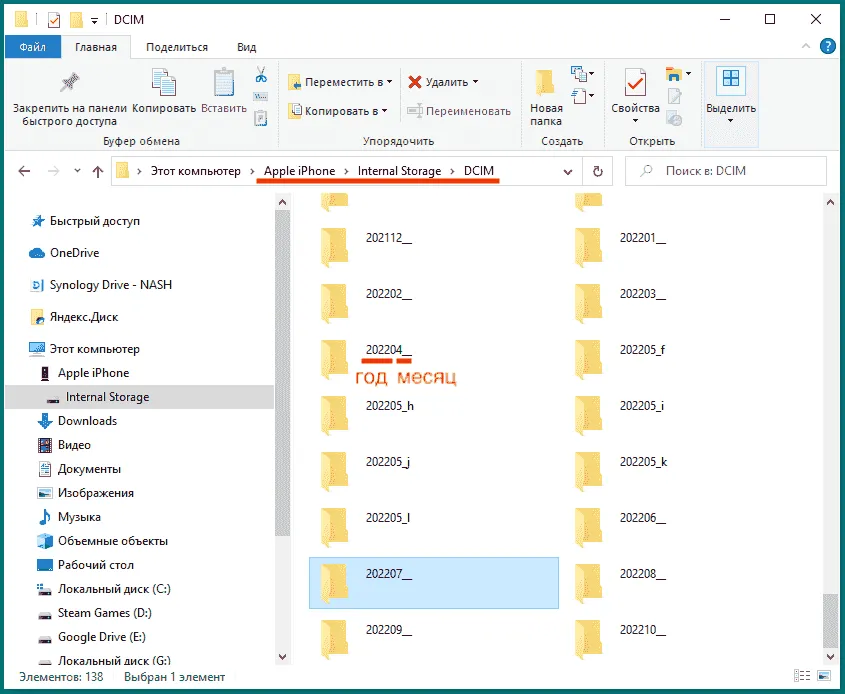Create a new folder via Новая папка

coord(546,98)
